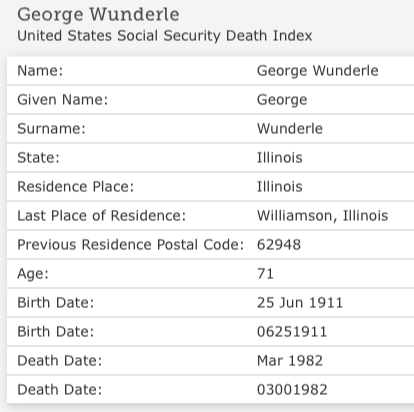Click the Age: field label
Viewport: 414px width, 412px height.
33,274
